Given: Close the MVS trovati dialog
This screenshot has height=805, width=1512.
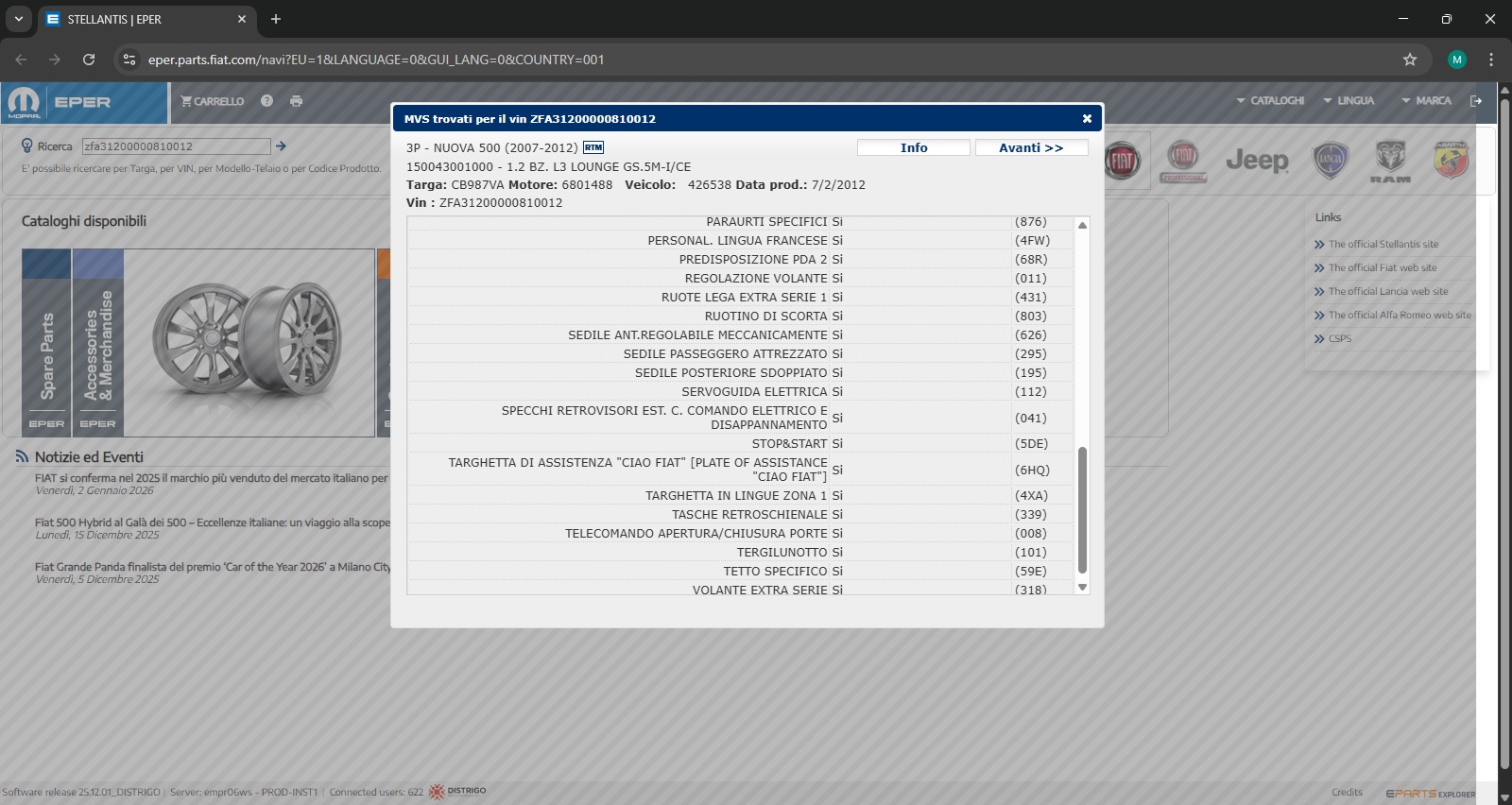Looking at the screenshot, I should click(1087, 119).
